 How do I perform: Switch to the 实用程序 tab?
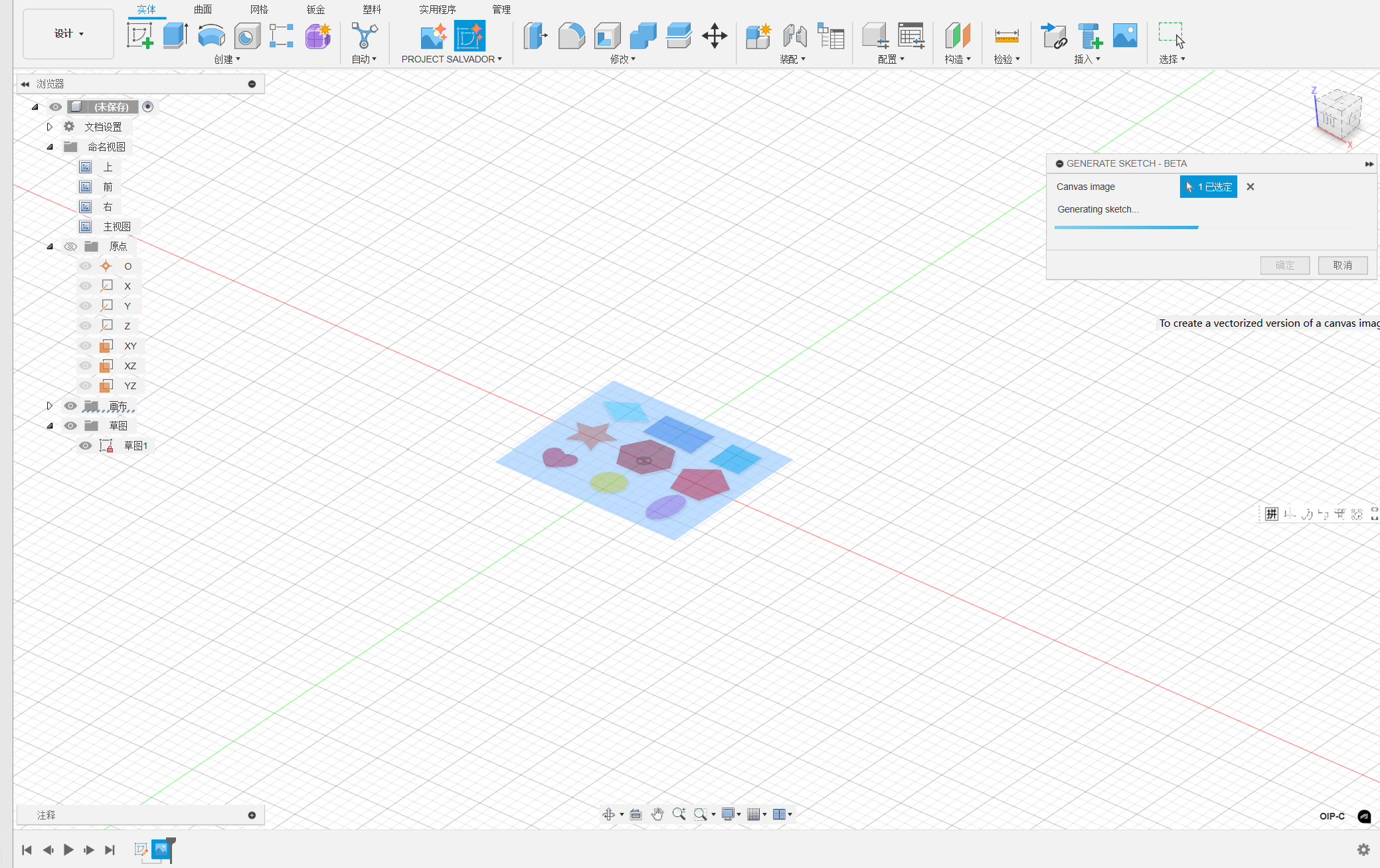[438, 9]
